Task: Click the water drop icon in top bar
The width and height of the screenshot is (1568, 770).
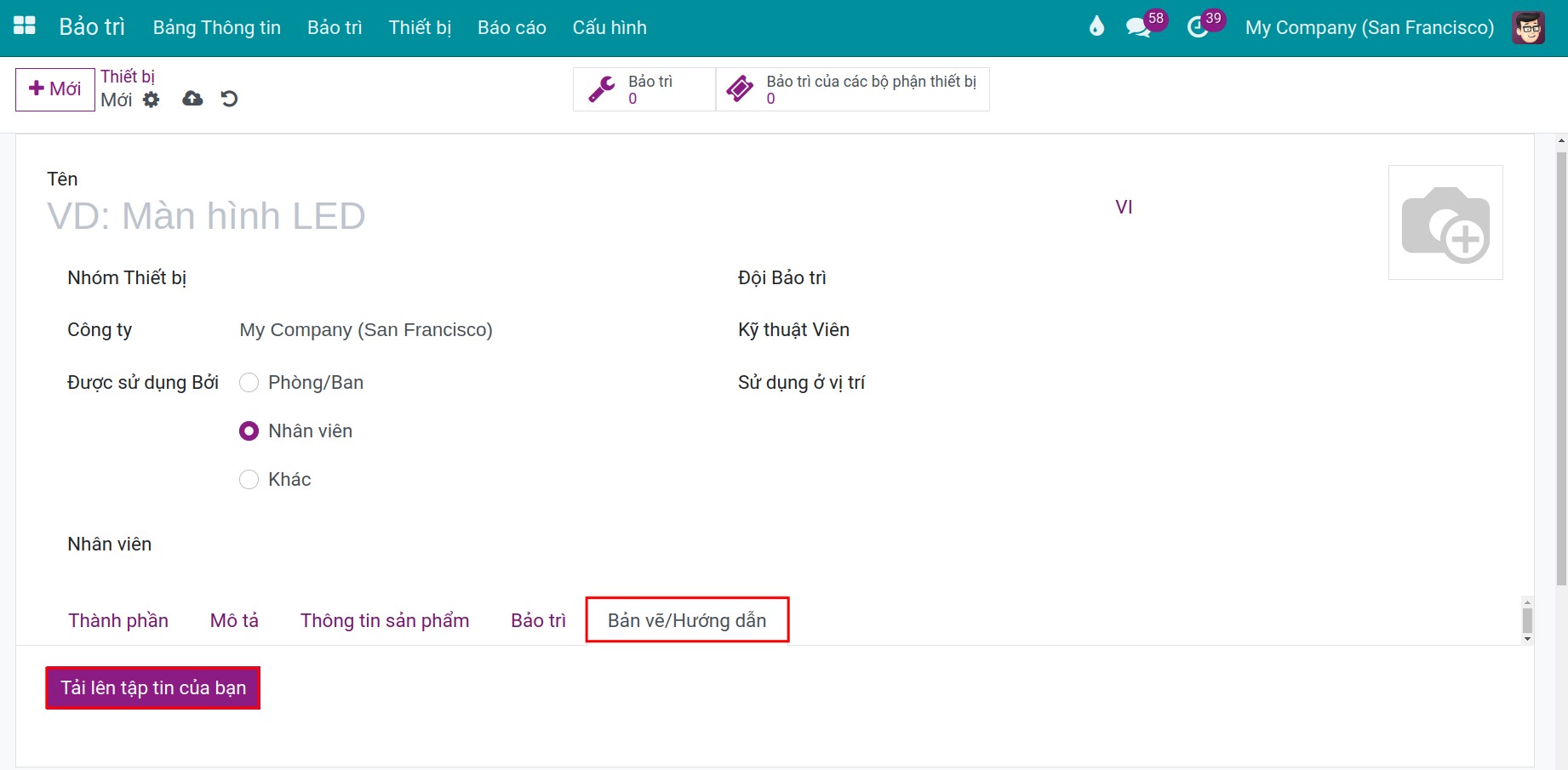Action: (x=1096, y=26)
